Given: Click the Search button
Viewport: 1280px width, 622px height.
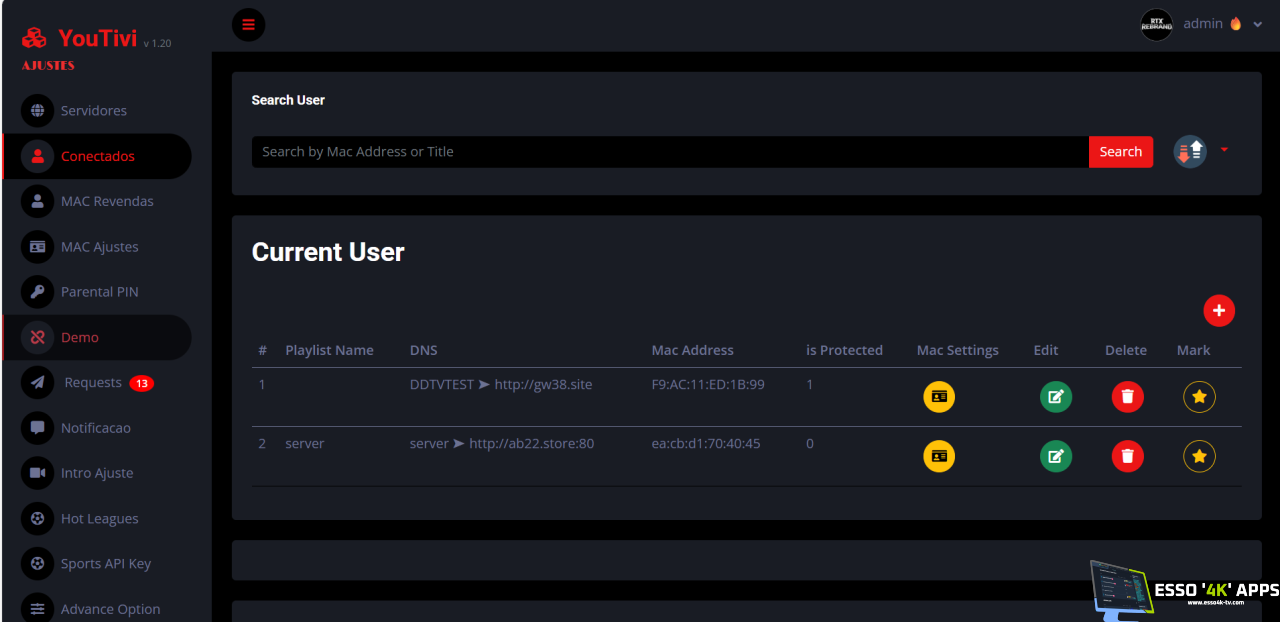Looking at the screenshot, I should tap(1120, 151).
